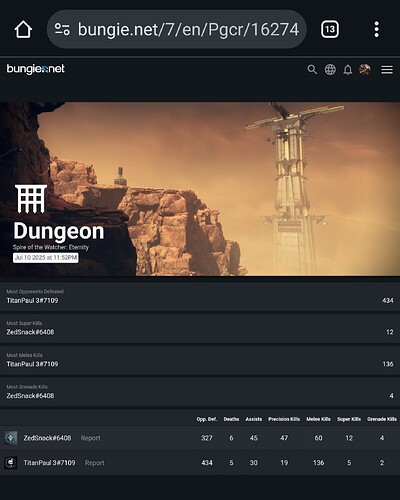The height and width of the screenshot is (500, 400).
Task: Click the Assists column header
Action: coord(254,419)
